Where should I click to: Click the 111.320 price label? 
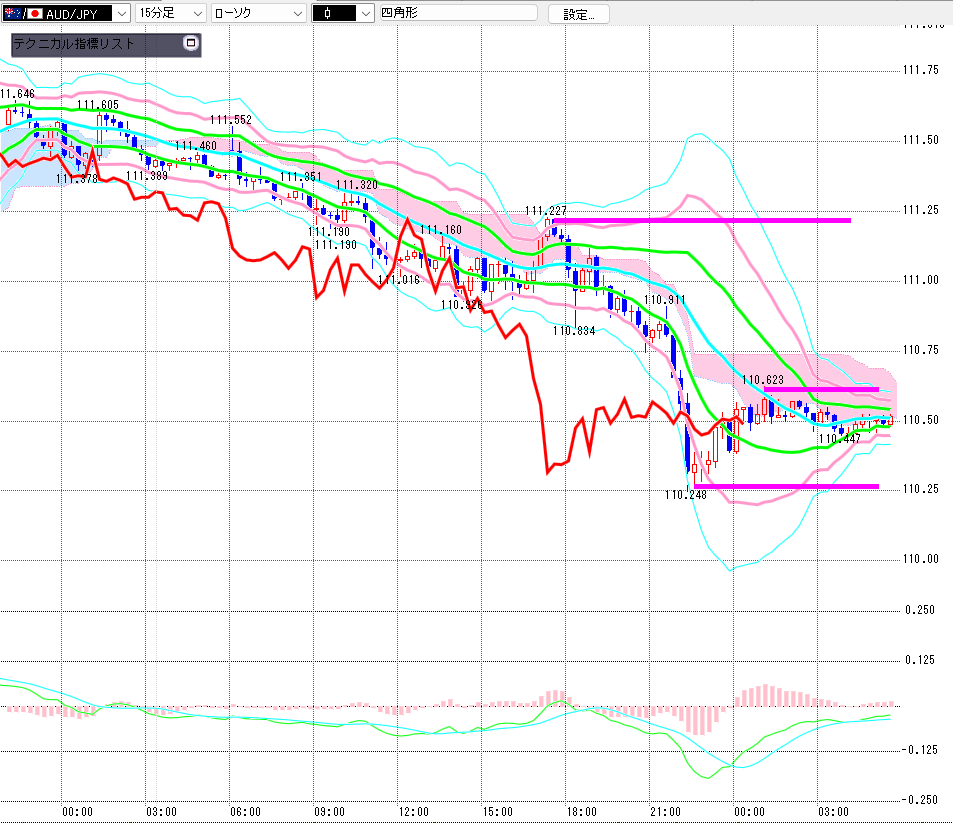[357, 185]
